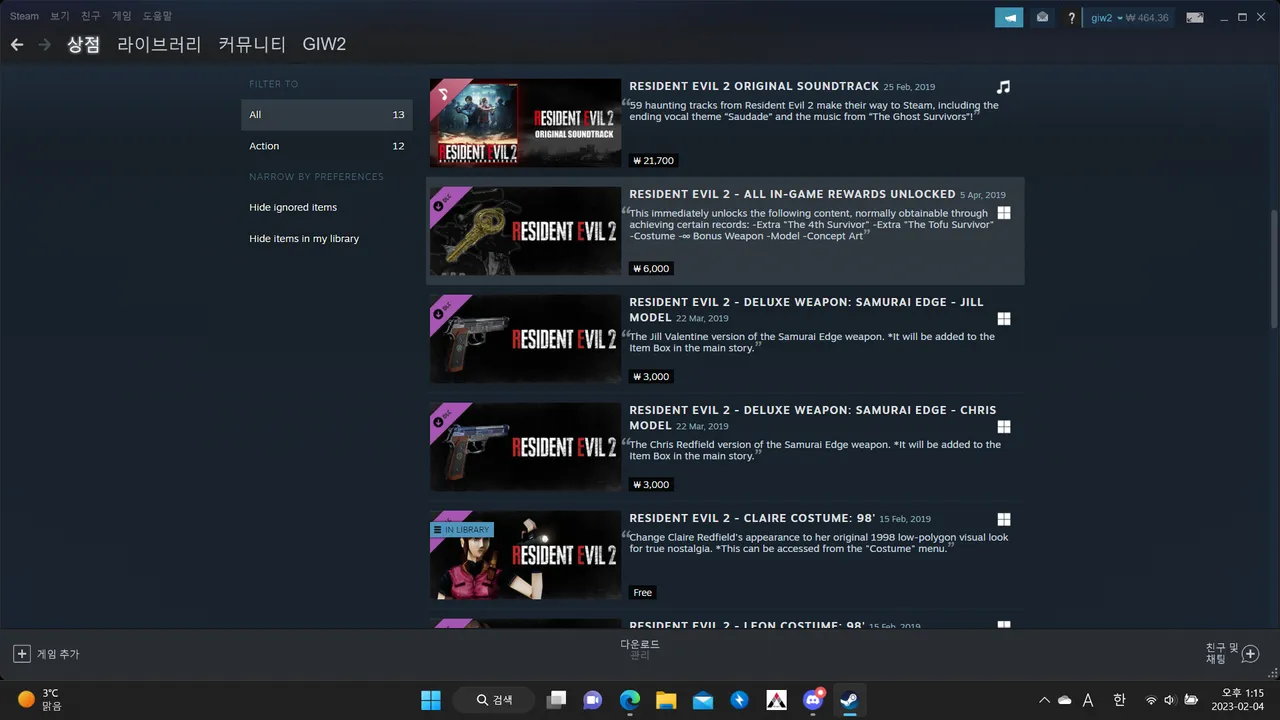Open the 게임 menu
This screenshot has height=720, width=1280.
121,16
